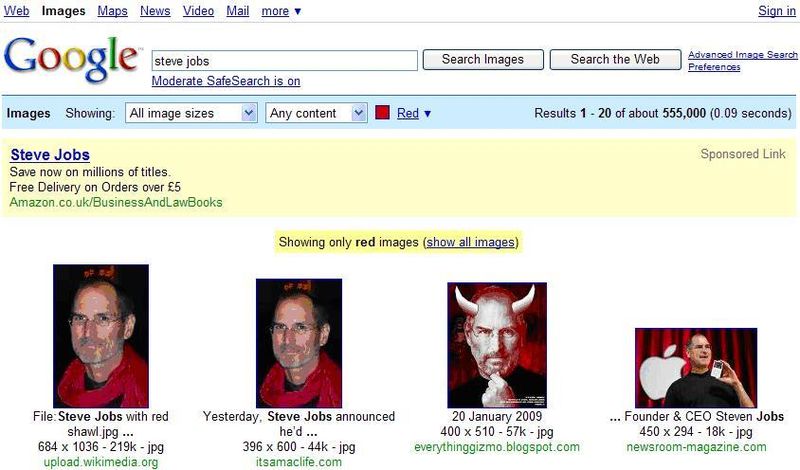Screen dimensions: 800x470
Task: Click the Google logo
Action: (71, 60)
